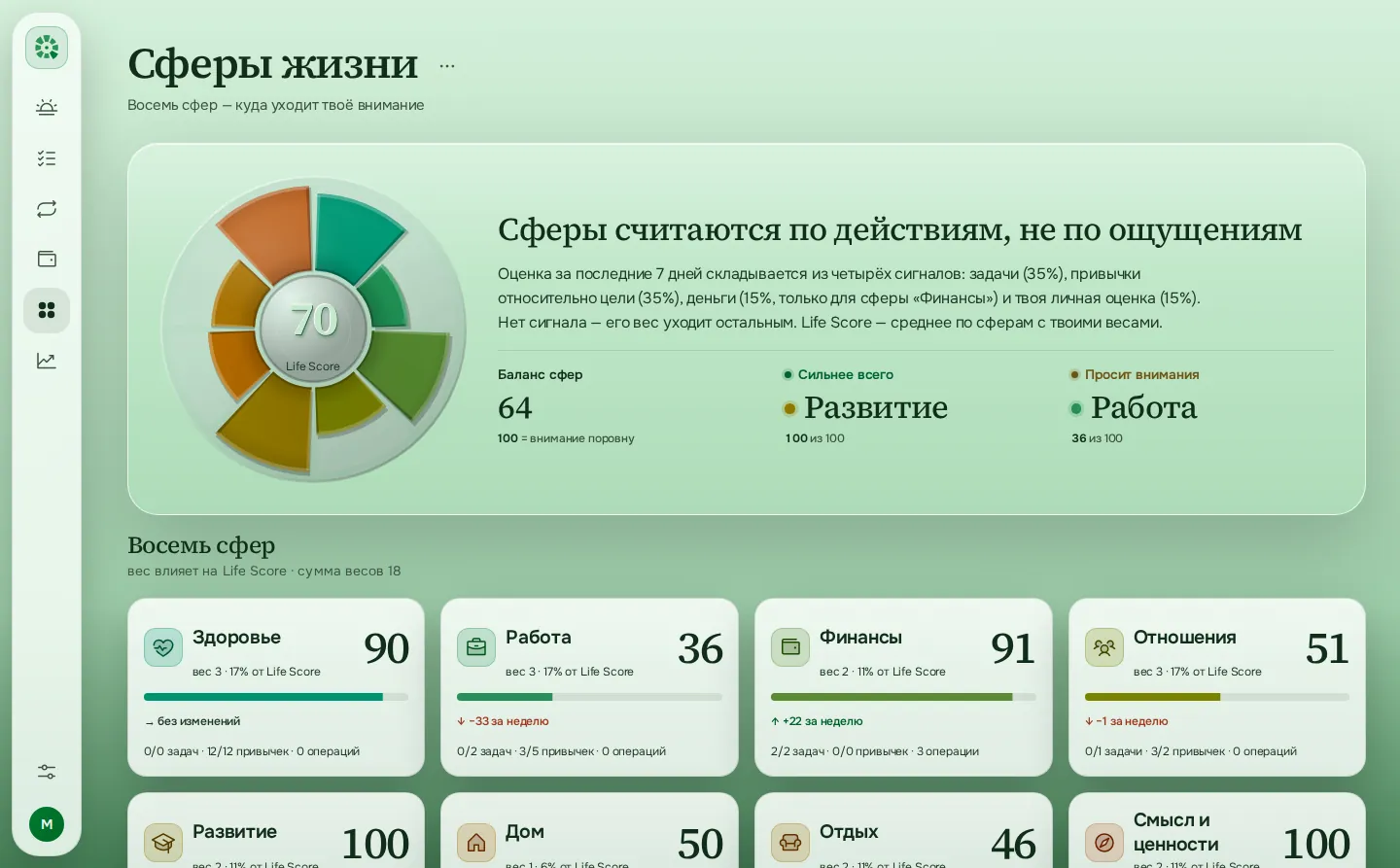Click the "без изменений" trend text
The height and width of the screenshot is (868, 1400).
coord(192,721)
